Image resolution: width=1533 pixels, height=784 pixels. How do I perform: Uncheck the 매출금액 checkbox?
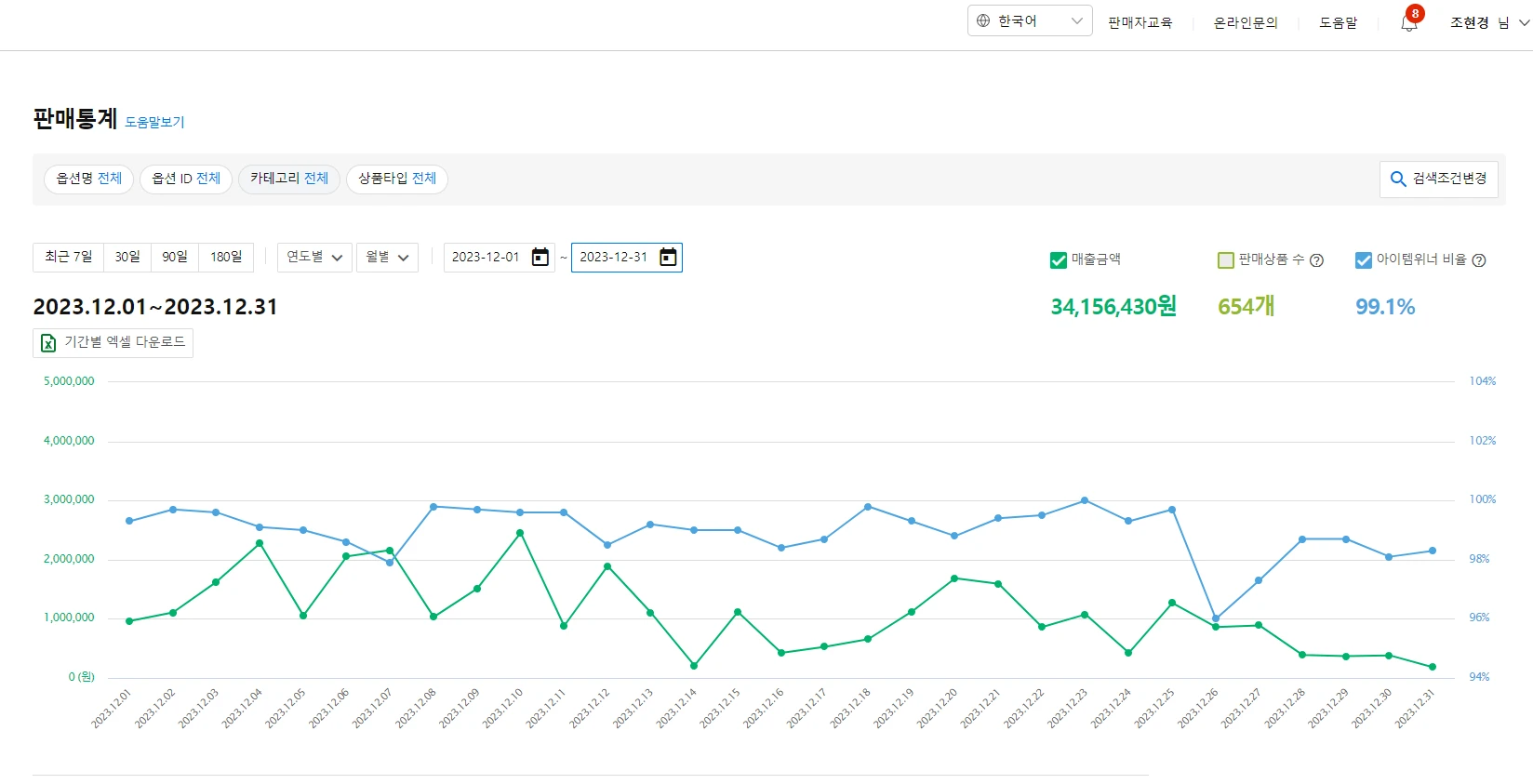pyautogui.click(x=1058, y=260)
